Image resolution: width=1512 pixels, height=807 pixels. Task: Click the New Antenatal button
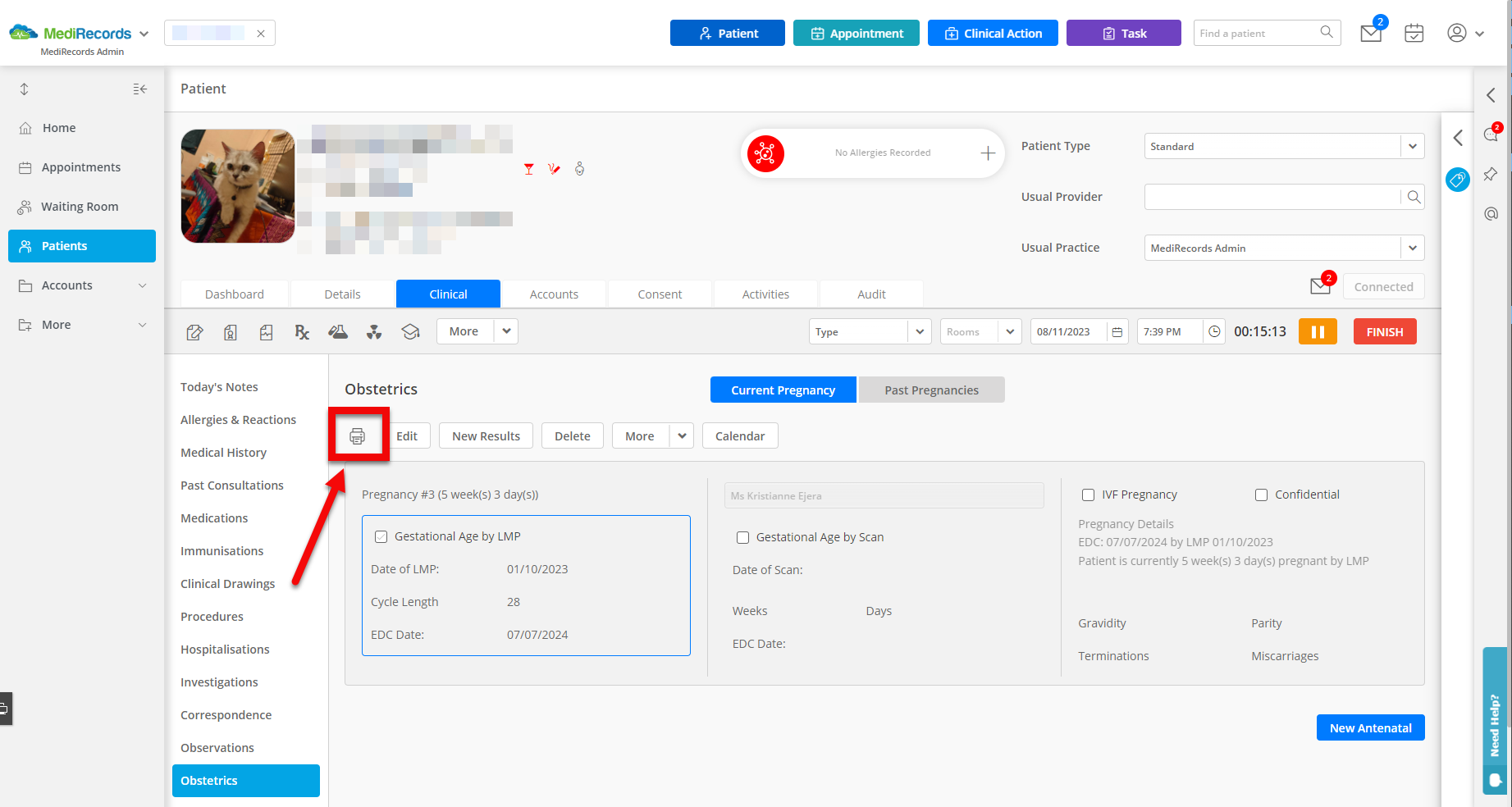pos(1369,727)
